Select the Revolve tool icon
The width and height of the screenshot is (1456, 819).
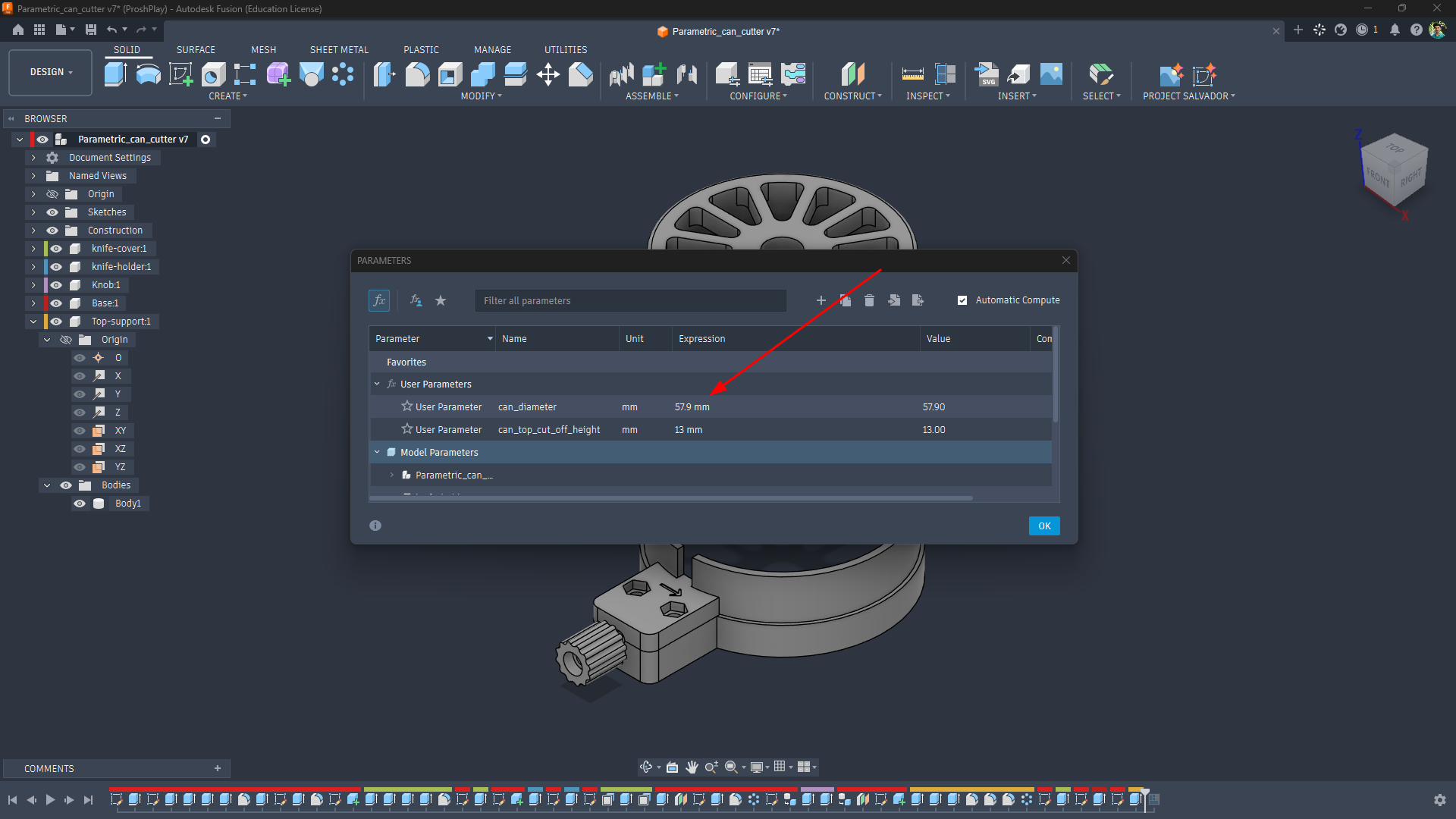[x=149, y=74]
